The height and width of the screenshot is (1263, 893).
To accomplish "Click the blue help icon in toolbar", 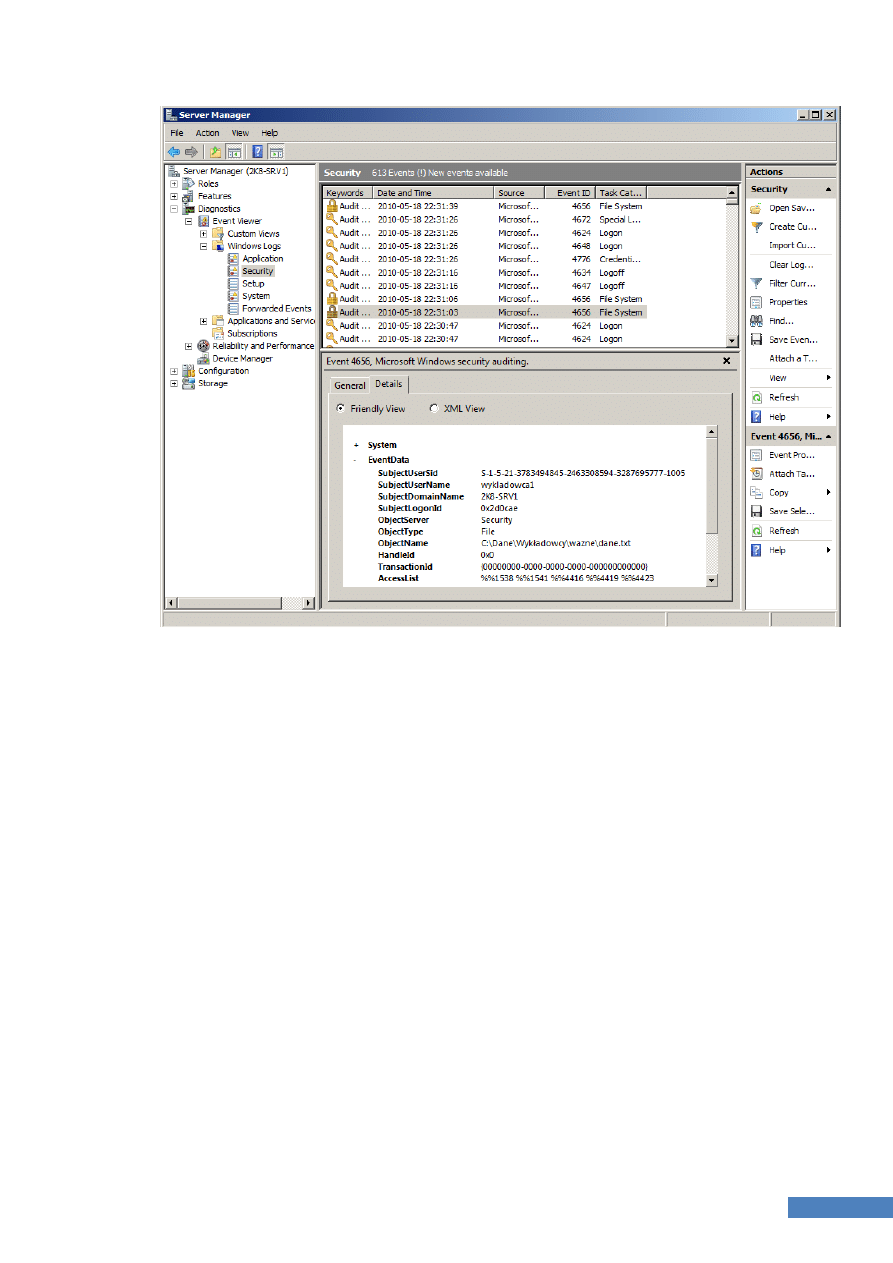I will pos(257,152).
